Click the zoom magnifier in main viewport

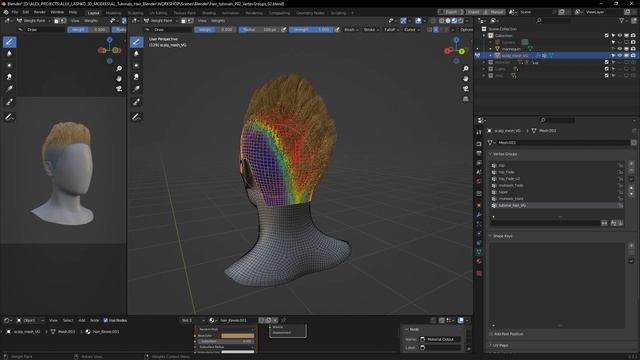[466, 69]
